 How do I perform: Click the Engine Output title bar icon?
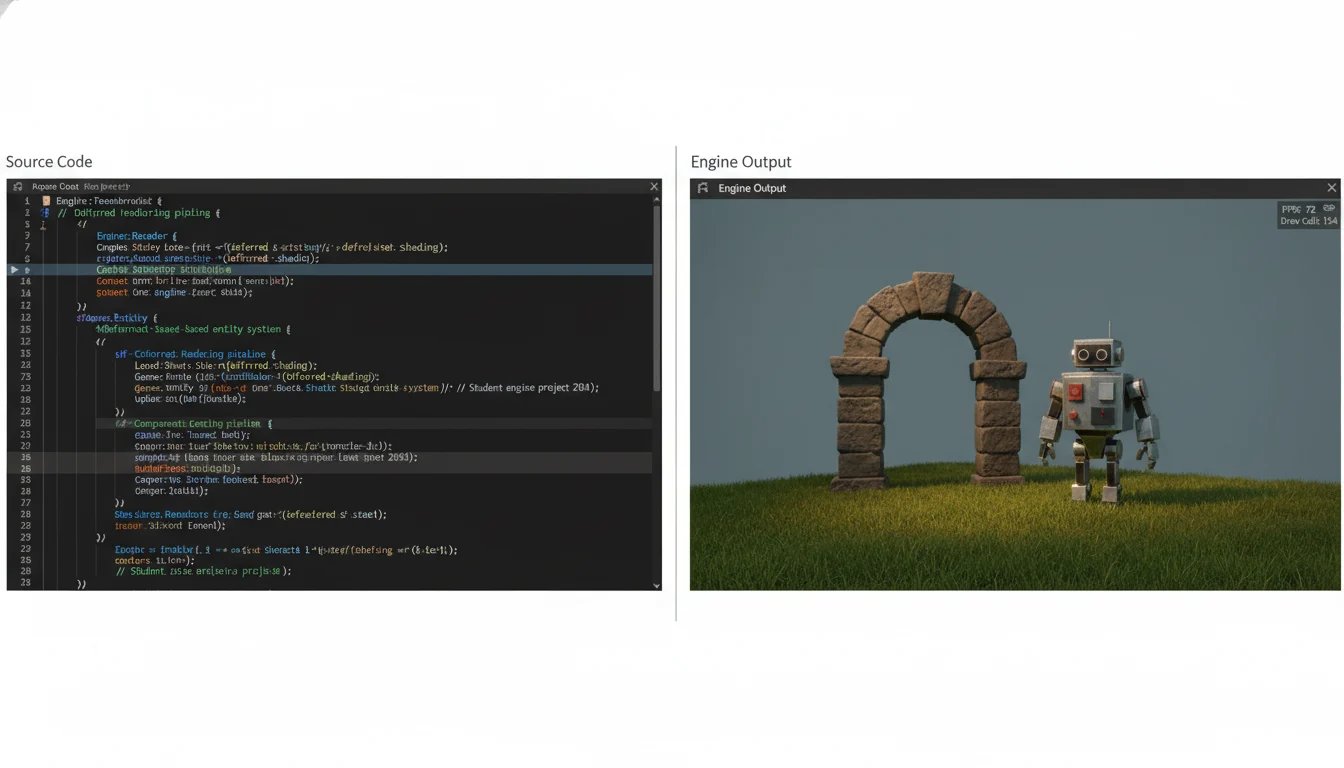(703, 188)
